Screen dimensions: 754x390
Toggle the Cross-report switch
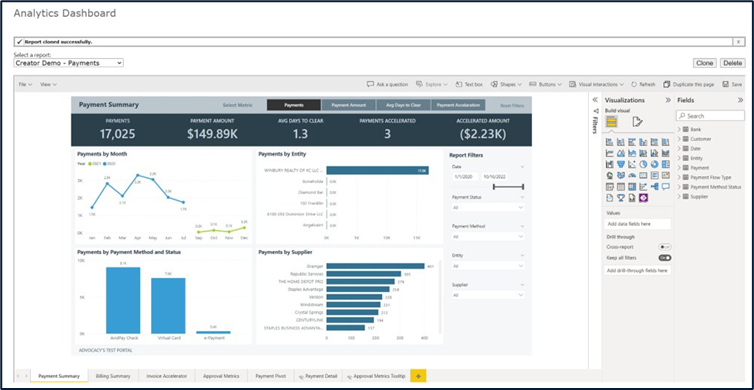665,247
